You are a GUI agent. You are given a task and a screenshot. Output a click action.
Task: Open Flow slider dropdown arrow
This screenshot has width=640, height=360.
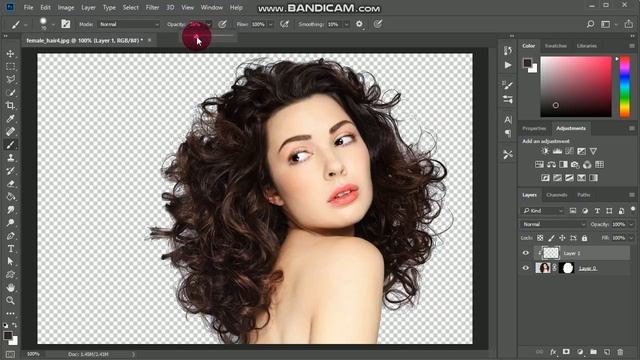(270, 24)
